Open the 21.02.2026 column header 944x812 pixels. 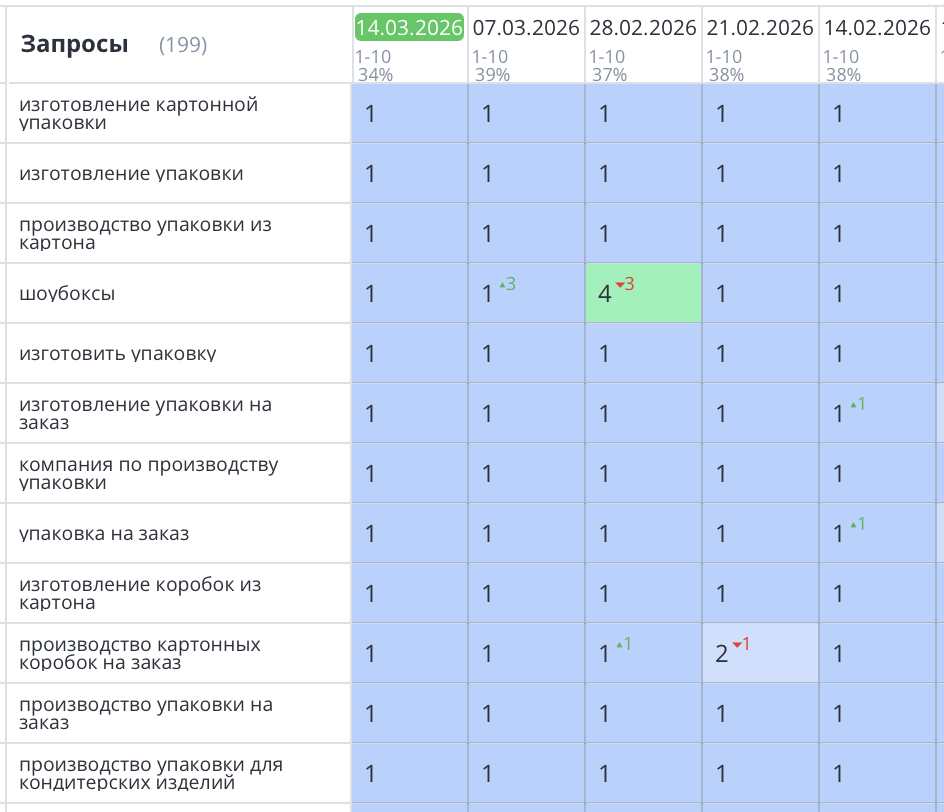[758, 28]
